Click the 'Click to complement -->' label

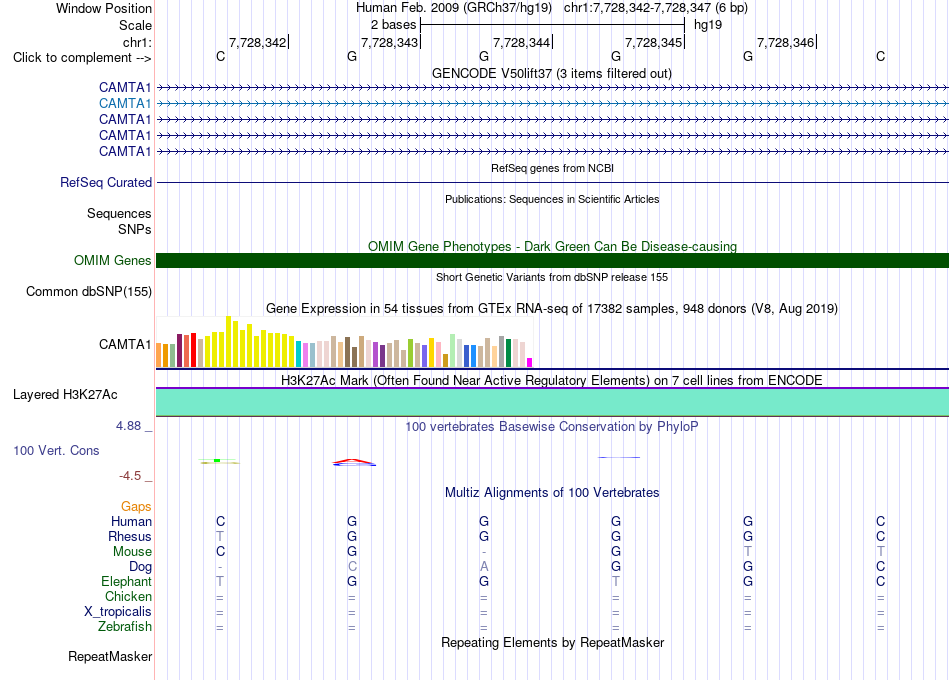coord(82,58)
